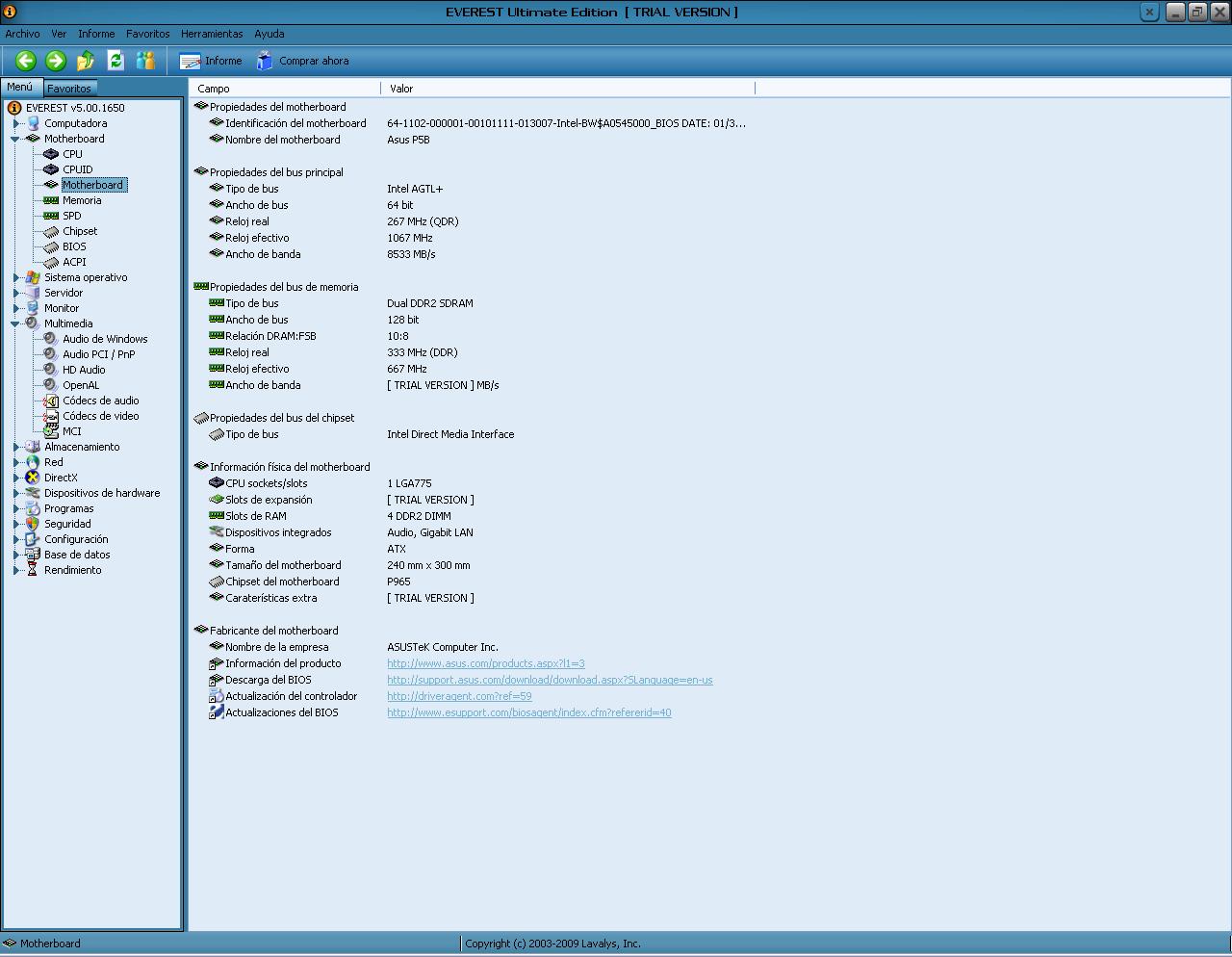Open the Informe report button

click(211, 61)
